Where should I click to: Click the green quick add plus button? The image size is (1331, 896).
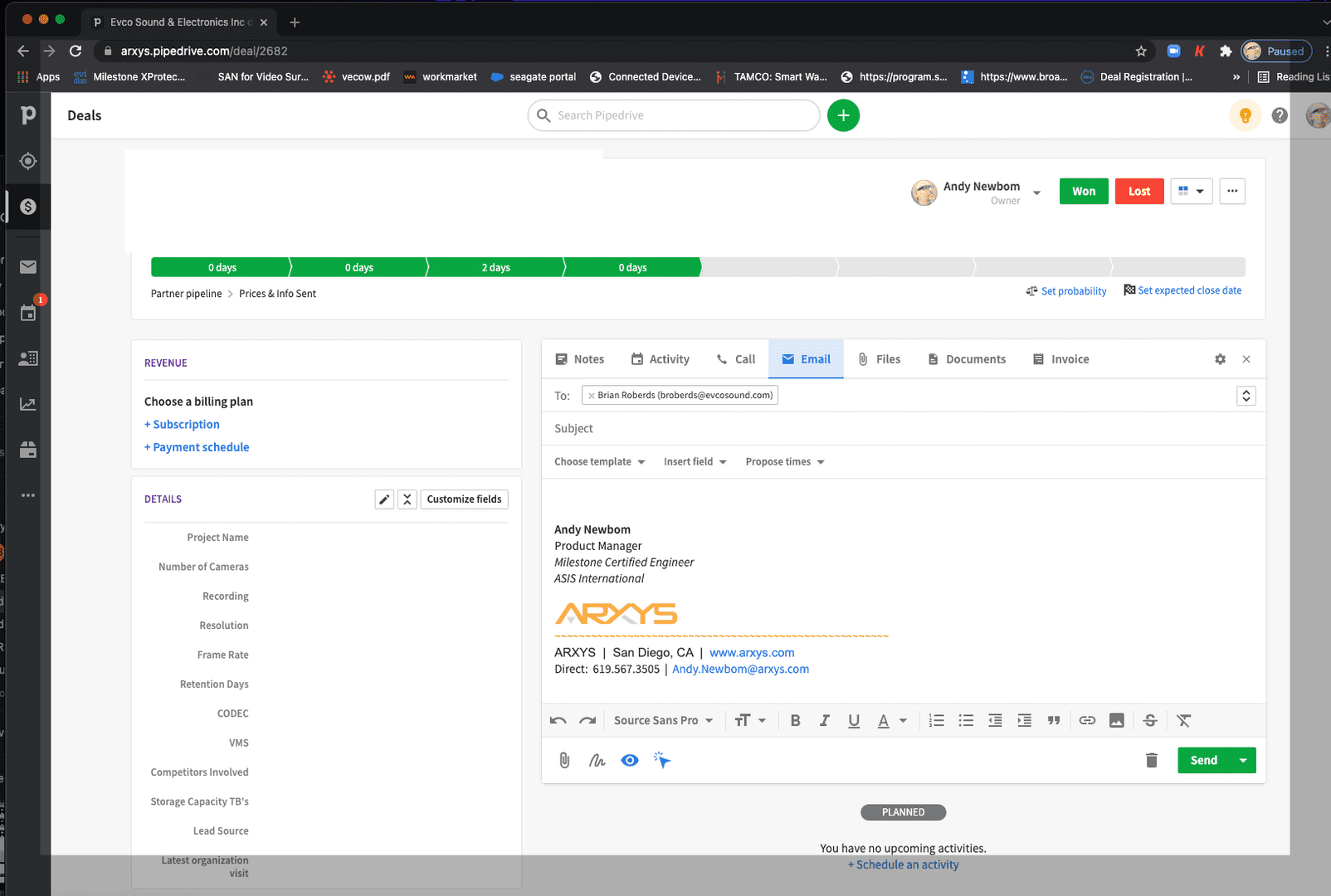click(843, 115)
